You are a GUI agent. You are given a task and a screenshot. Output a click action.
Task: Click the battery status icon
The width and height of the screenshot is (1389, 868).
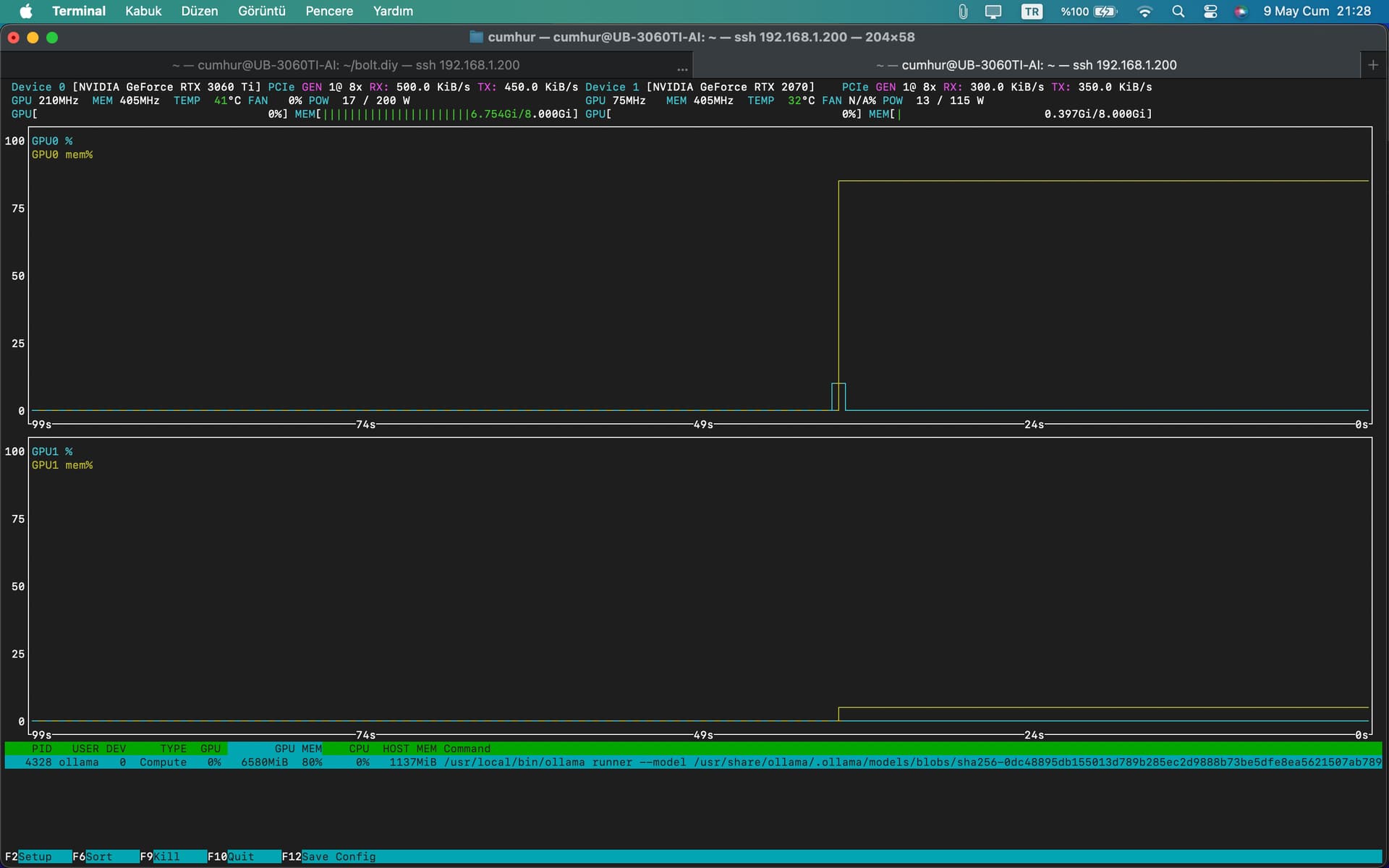1105,11
